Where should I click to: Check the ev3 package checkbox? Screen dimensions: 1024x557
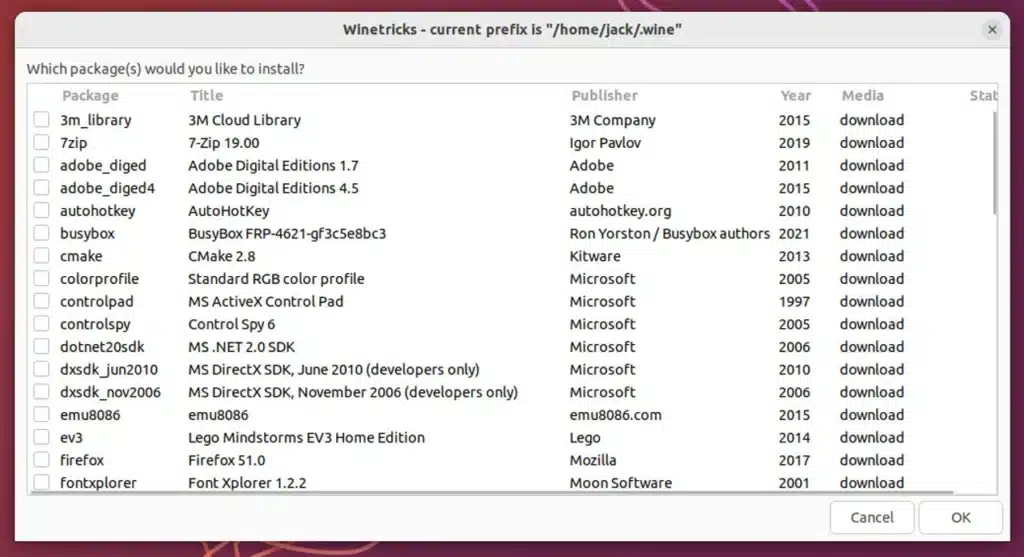pos(41,437)
